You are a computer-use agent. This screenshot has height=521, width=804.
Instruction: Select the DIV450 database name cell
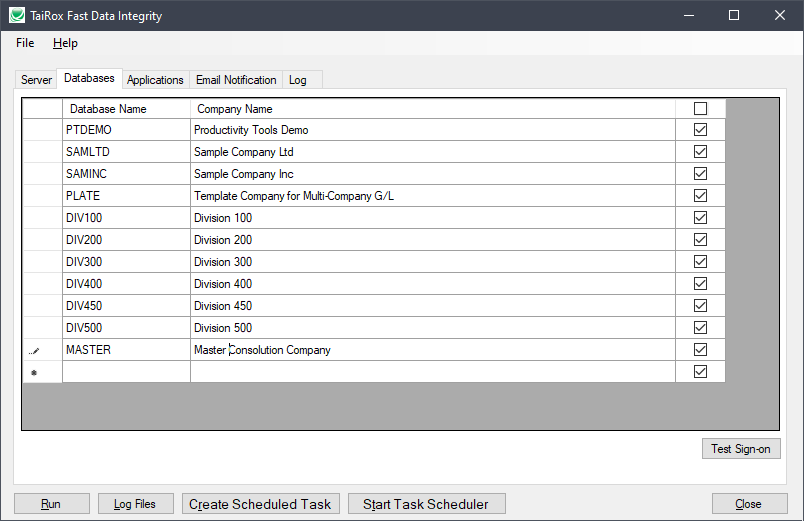[x=126, y=306]
